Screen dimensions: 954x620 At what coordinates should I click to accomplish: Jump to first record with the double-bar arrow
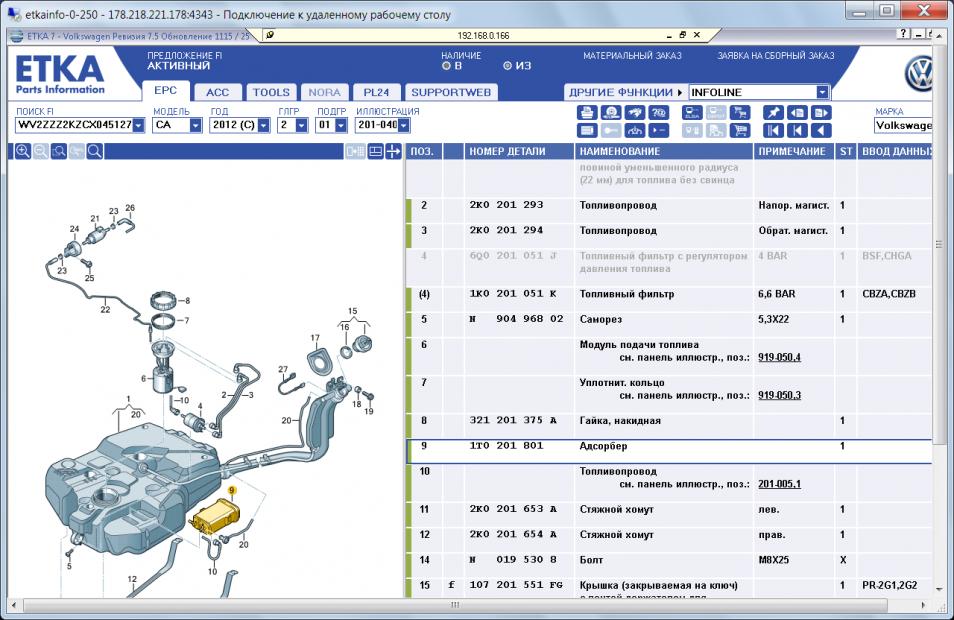(x=773, y=130)
